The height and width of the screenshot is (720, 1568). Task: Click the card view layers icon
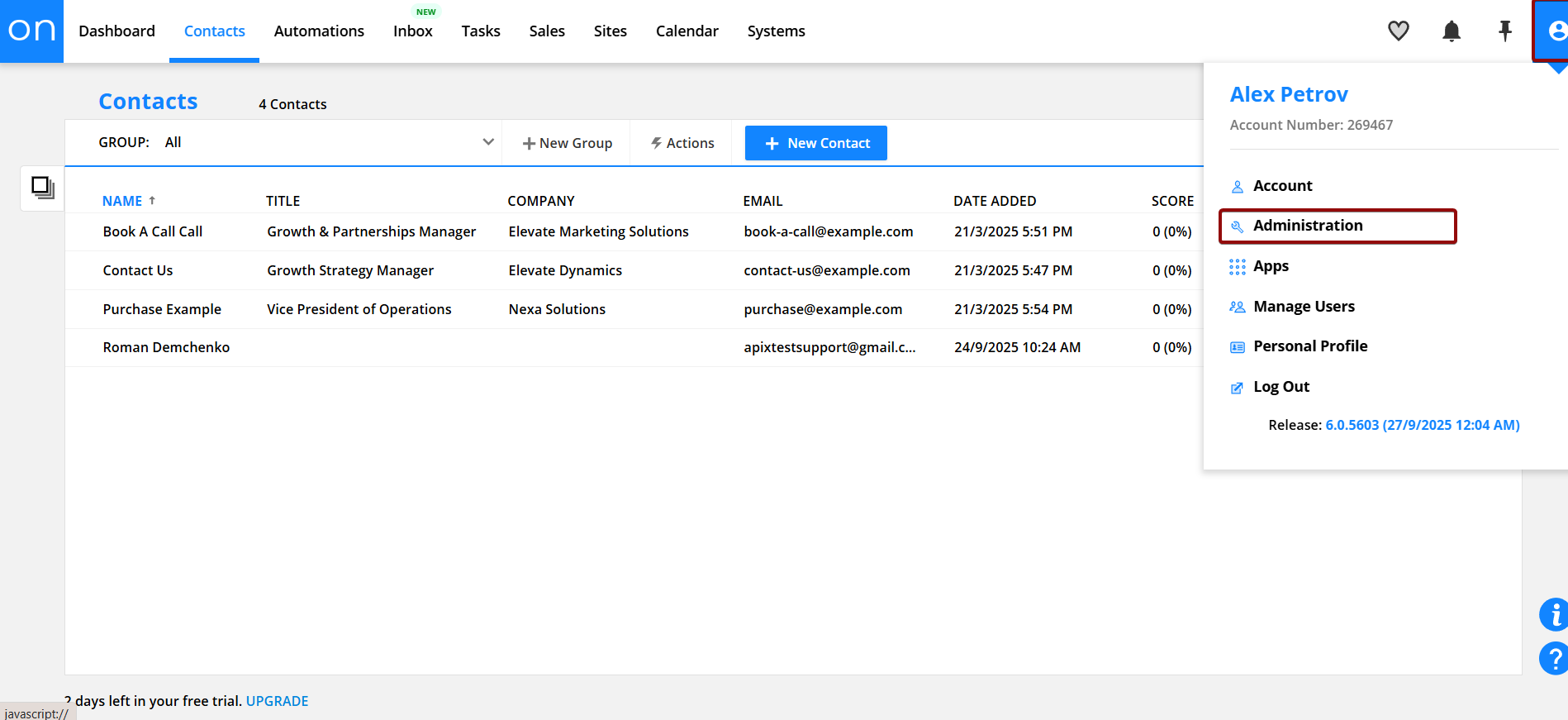(x=42, y=188)
